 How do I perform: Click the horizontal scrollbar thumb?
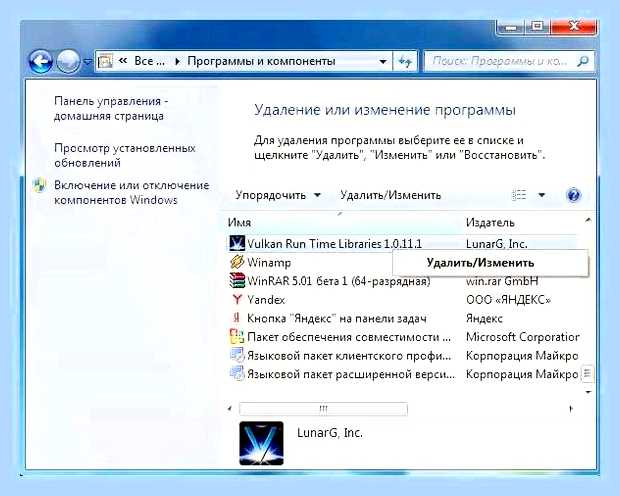[x=323, y=409]
